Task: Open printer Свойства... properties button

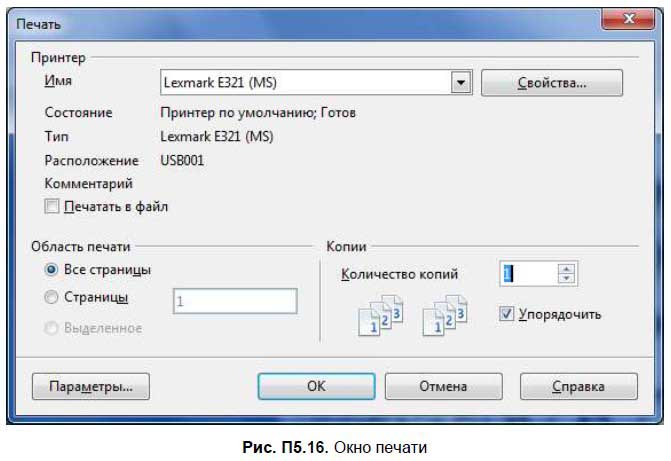Action: point(551,83)
